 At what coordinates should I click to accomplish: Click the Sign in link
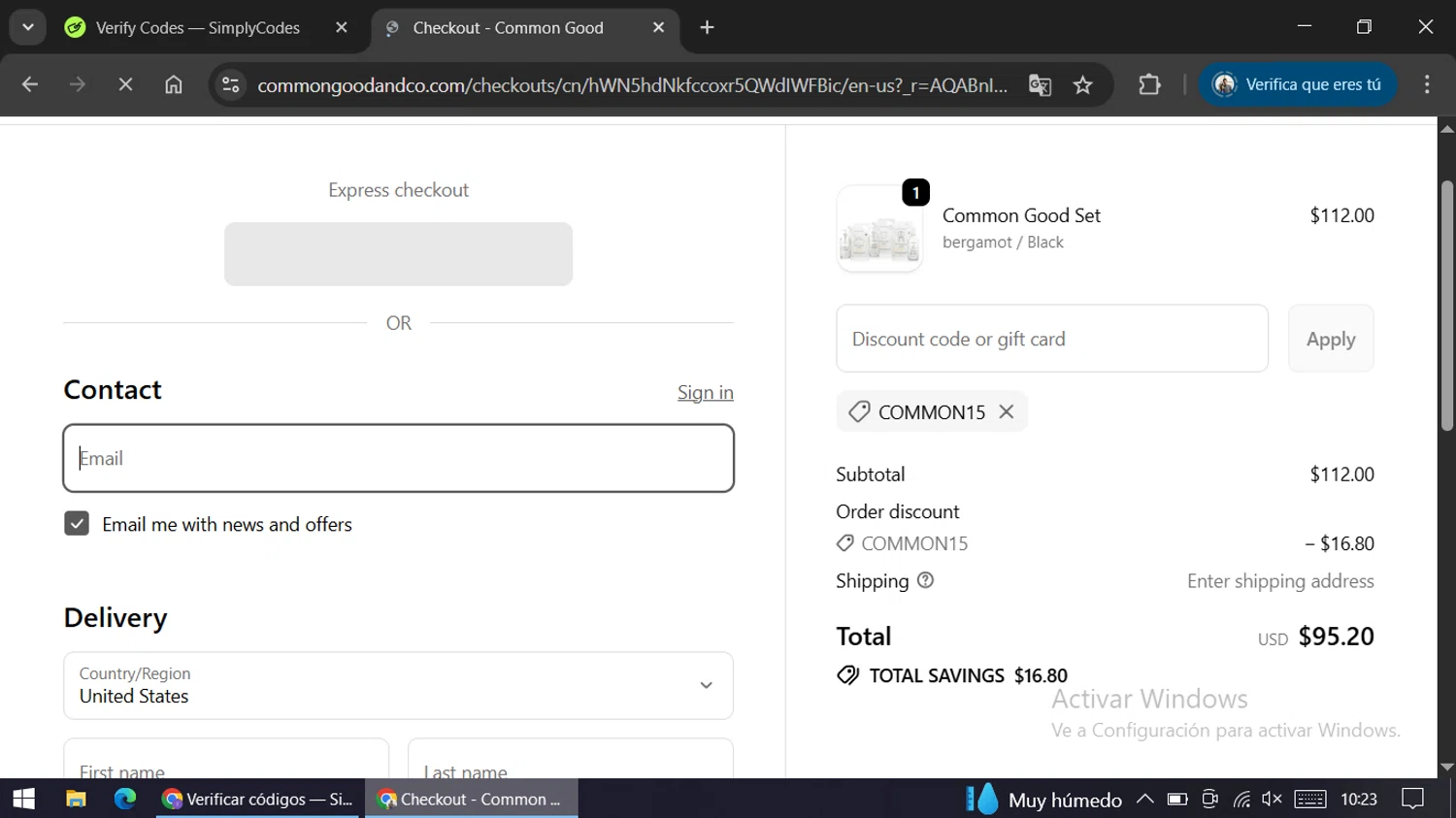(x=706, y=392)
